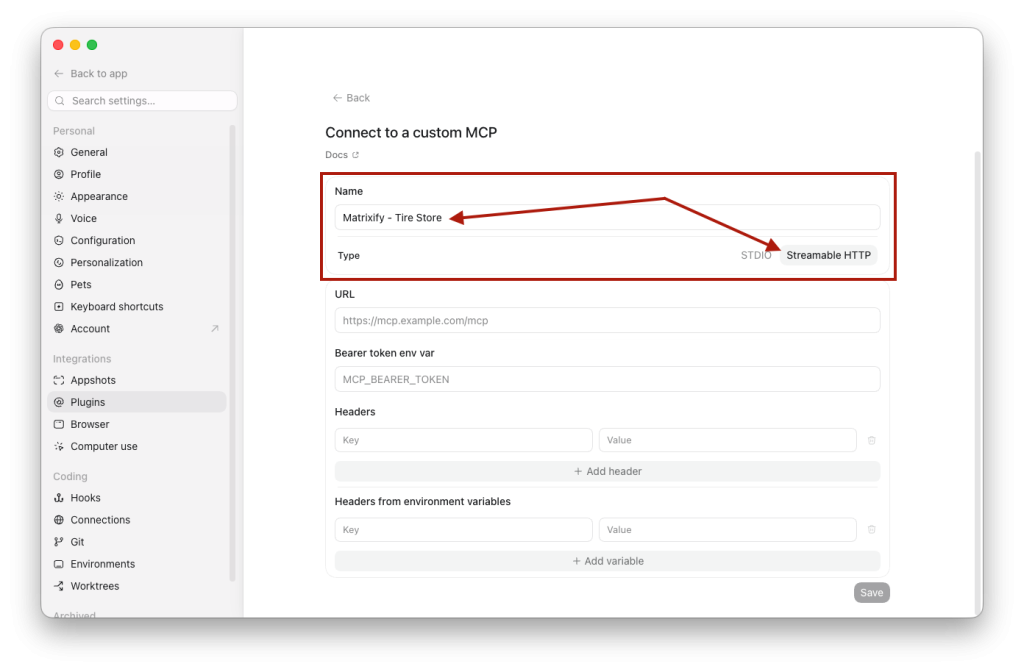Open Worktrees settings
The height and width of the screenshot is (672, 1024).
click(137, 586)
